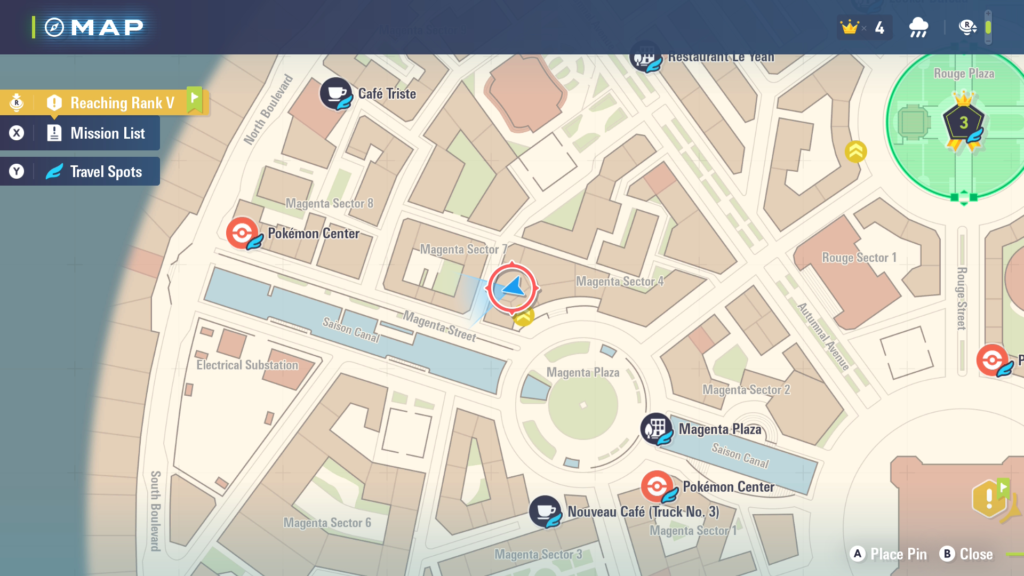This screenshot has height=576, width=1024.
Task: Select the Pokémon Center icon near Magenta Sector 8
Action: [241, 233]
